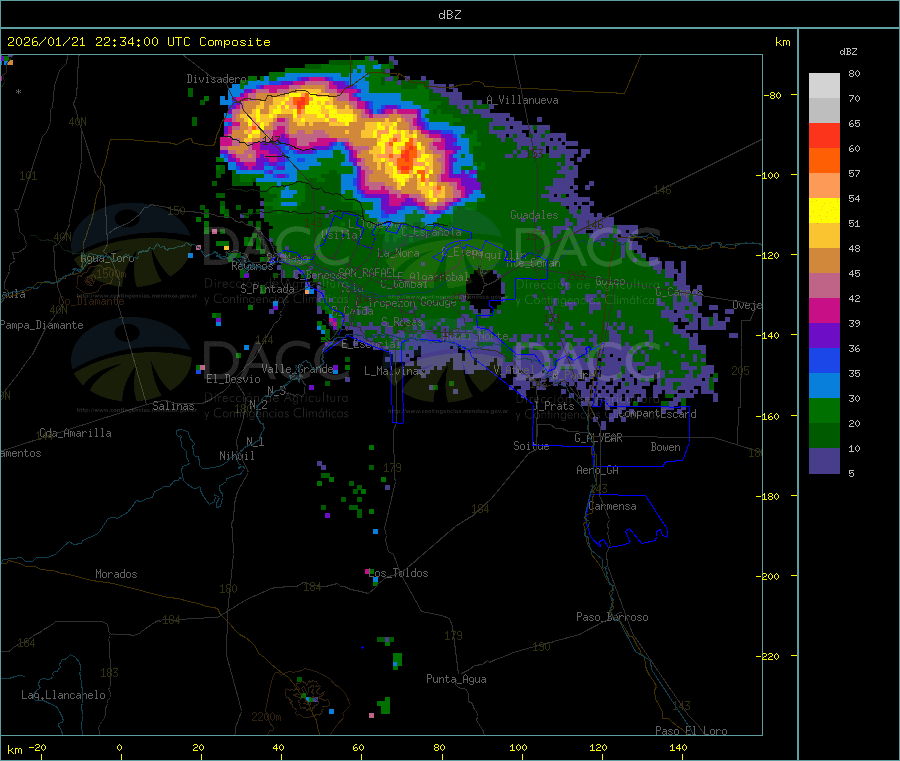Click the dBZ heading above the color legend
This screenshot has width=900, height=761.
[x=848, y=52]
